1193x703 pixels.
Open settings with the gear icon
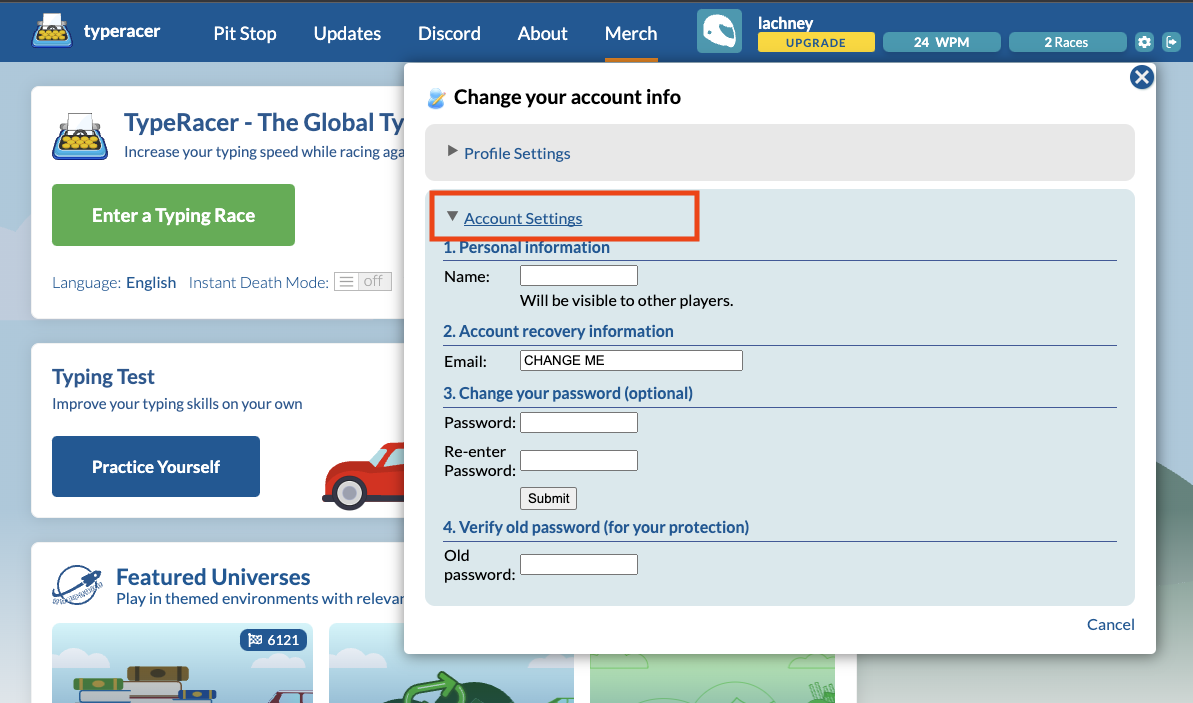[1144, 42]
